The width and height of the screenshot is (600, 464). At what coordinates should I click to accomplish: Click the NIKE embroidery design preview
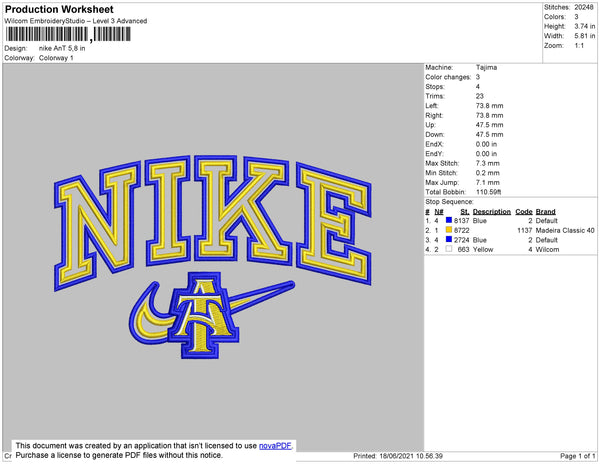(x=213, y=257)
